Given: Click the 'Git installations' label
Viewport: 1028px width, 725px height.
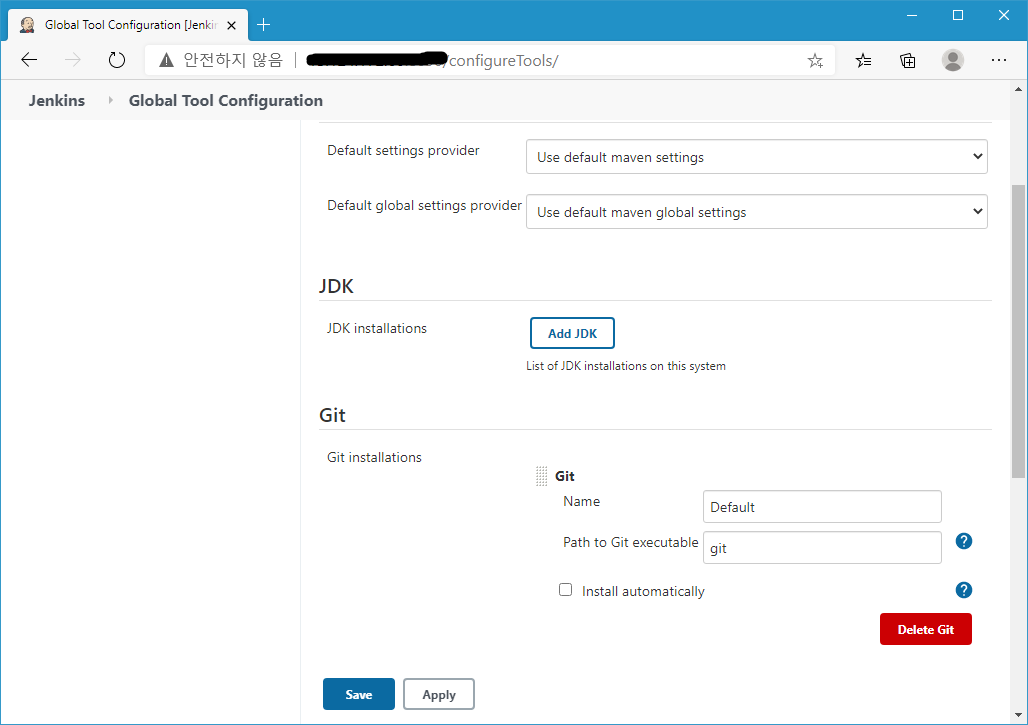Looking at the screenshot, I should (374, 457).
